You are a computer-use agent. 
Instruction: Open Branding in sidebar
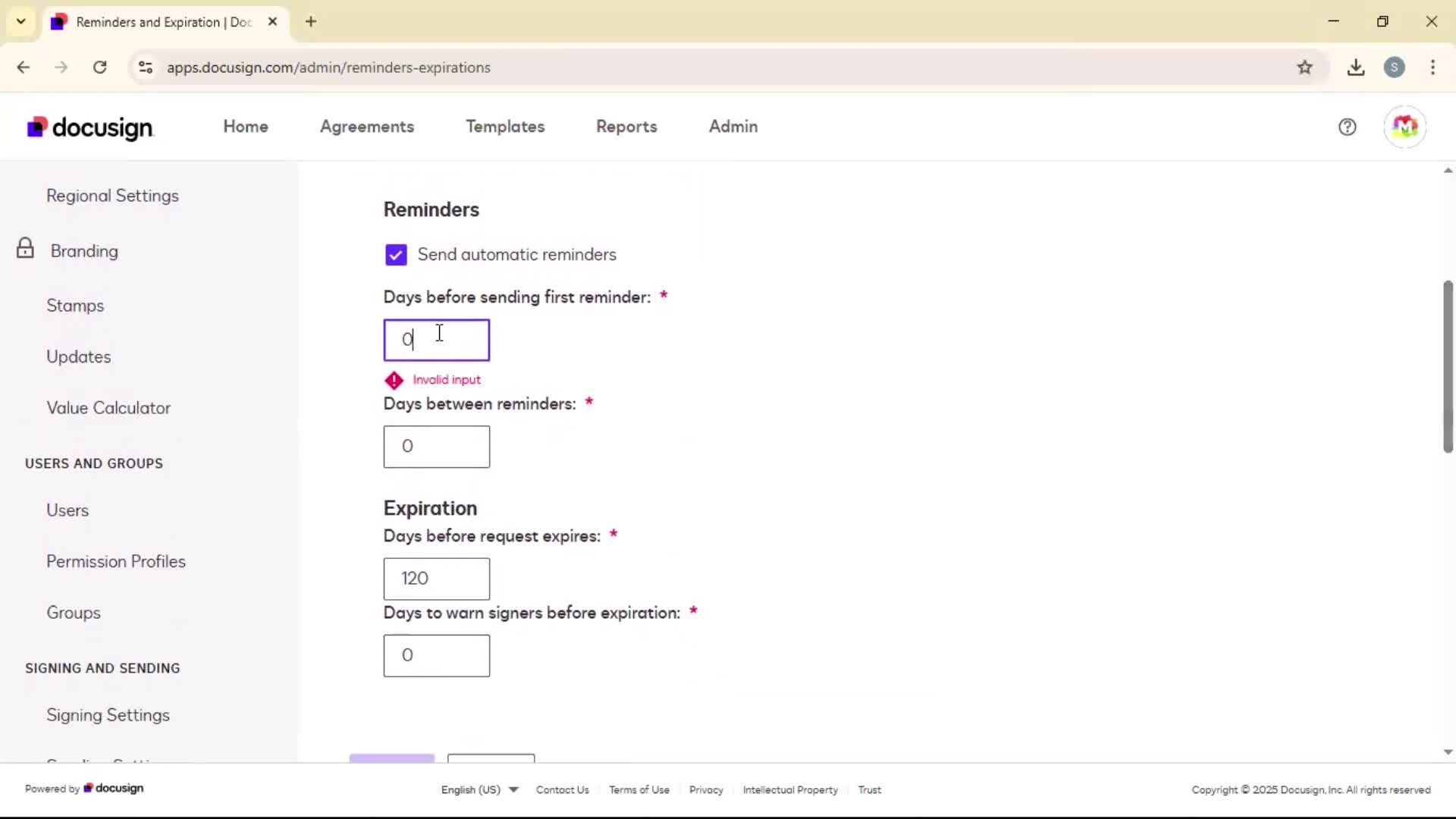point(84,251)
